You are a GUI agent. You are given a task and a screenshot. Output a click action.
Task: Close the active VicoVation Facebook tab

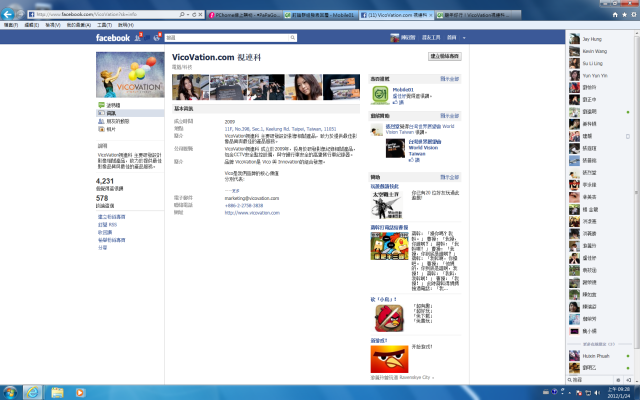click(x=431, y=15)
